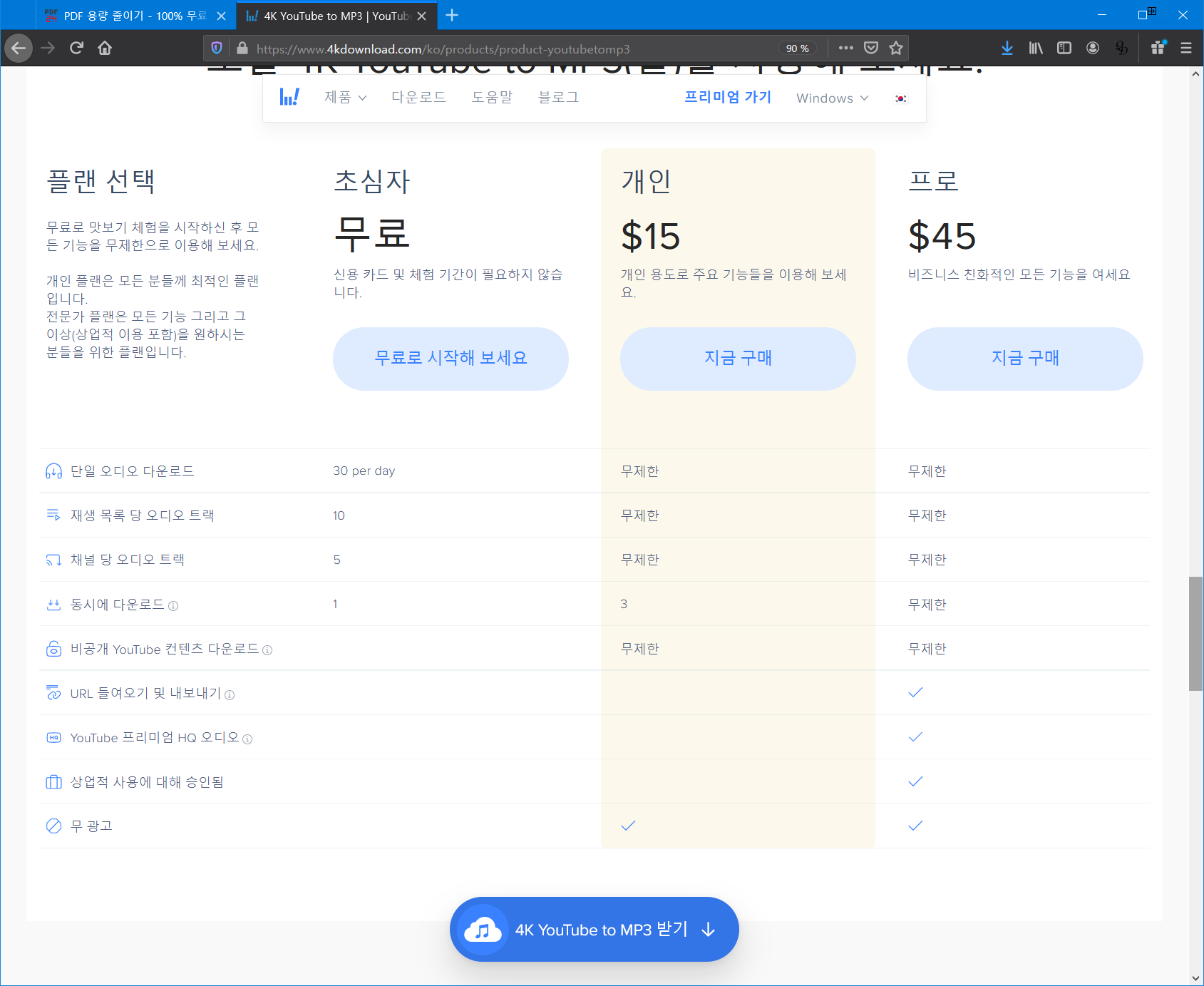
Task: Open the 도움말 menu item
Action: coord(492,97)
